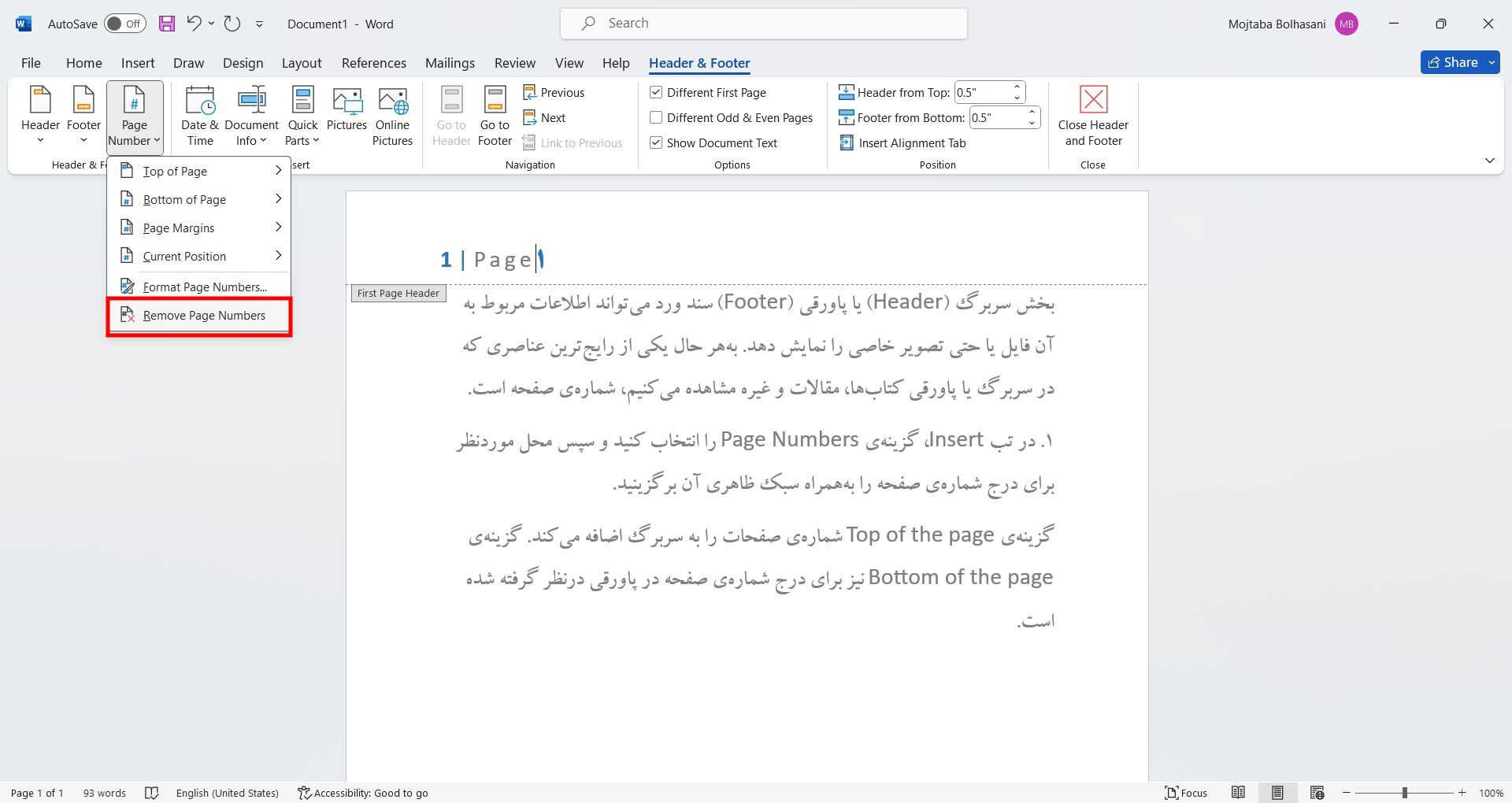Open Format Page Numbers dialog

[199, 287]
